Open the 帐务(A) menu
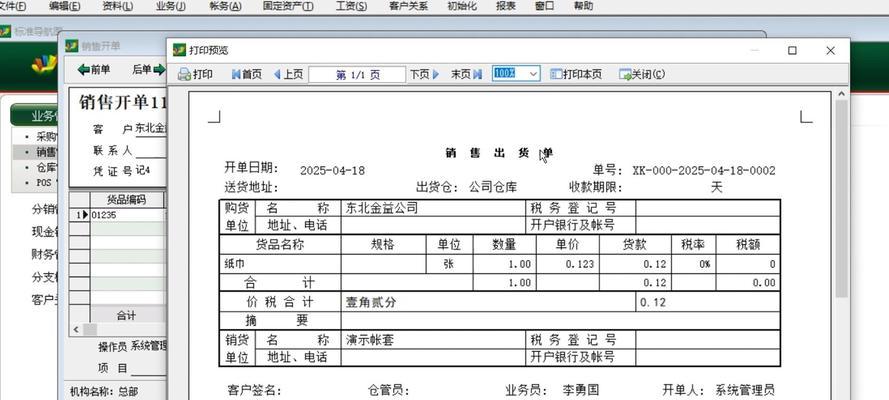This screenshot has height=400, width=889. point(225,6)
